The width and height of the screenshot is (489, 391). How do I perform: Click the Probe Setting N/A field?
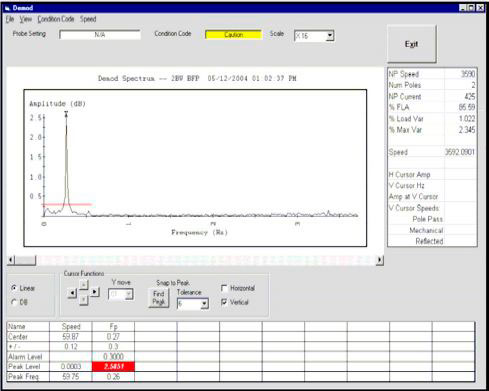(100, 35)
